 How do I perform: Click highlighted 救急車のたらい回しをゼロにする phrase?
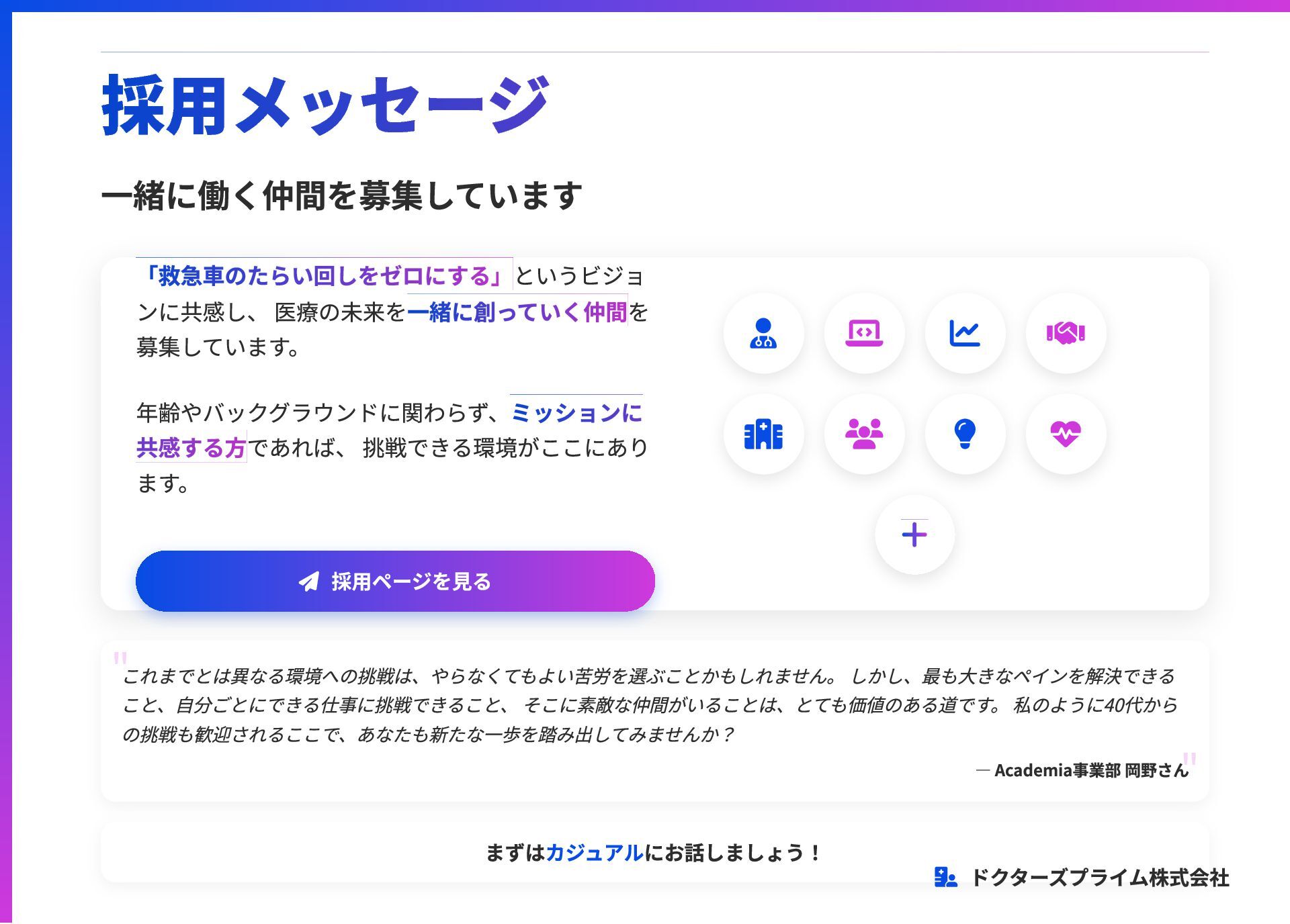pos(324,275)
